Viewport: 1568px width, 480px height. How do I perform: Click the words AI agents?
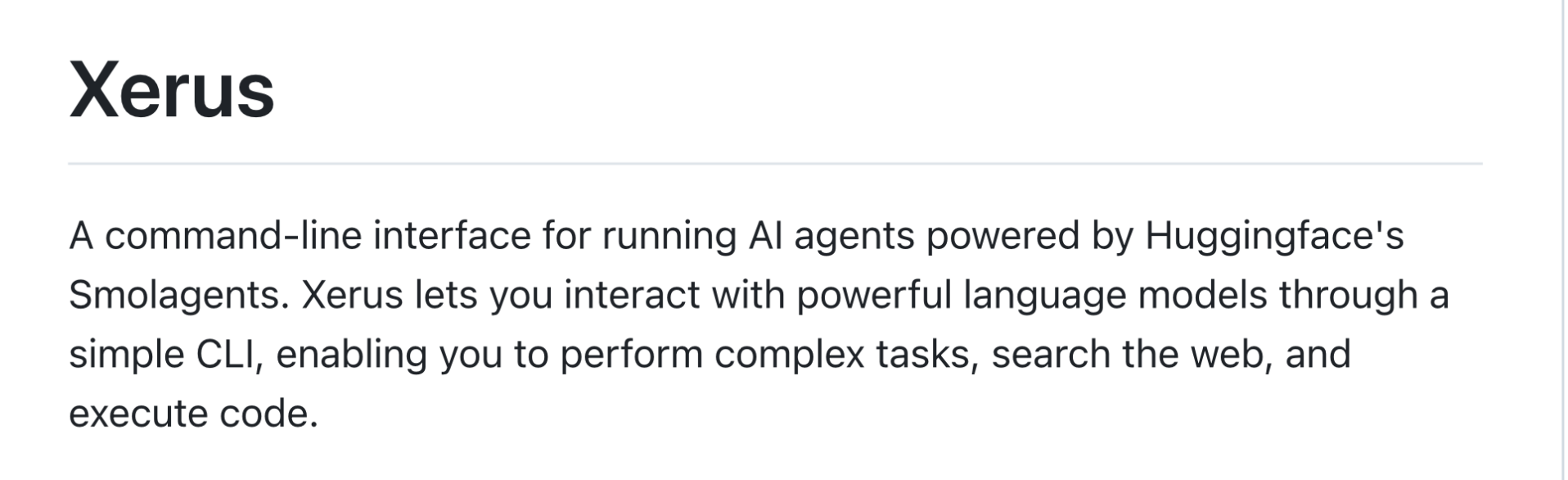(831, 237)
